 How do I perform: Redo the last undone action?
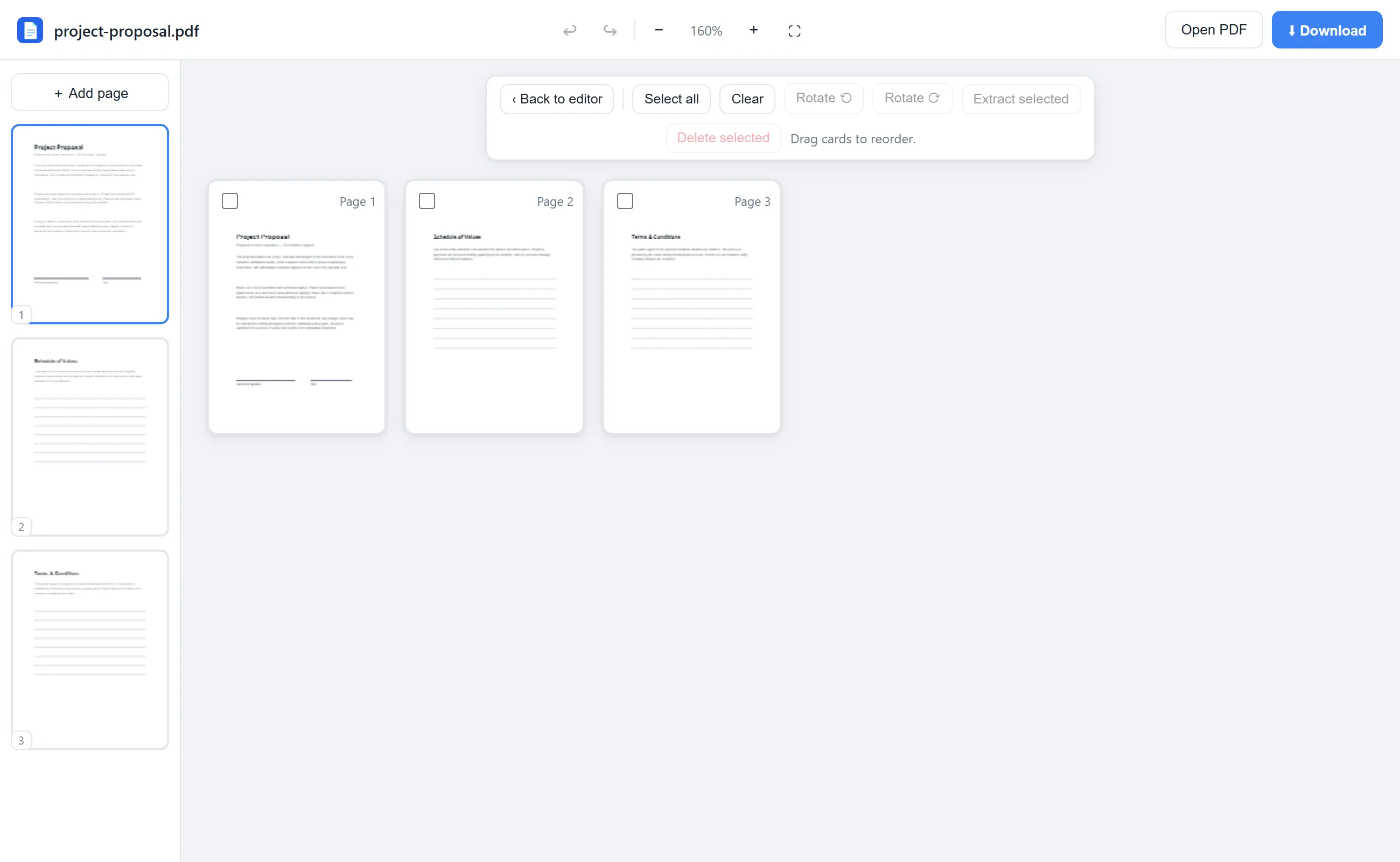610,30
